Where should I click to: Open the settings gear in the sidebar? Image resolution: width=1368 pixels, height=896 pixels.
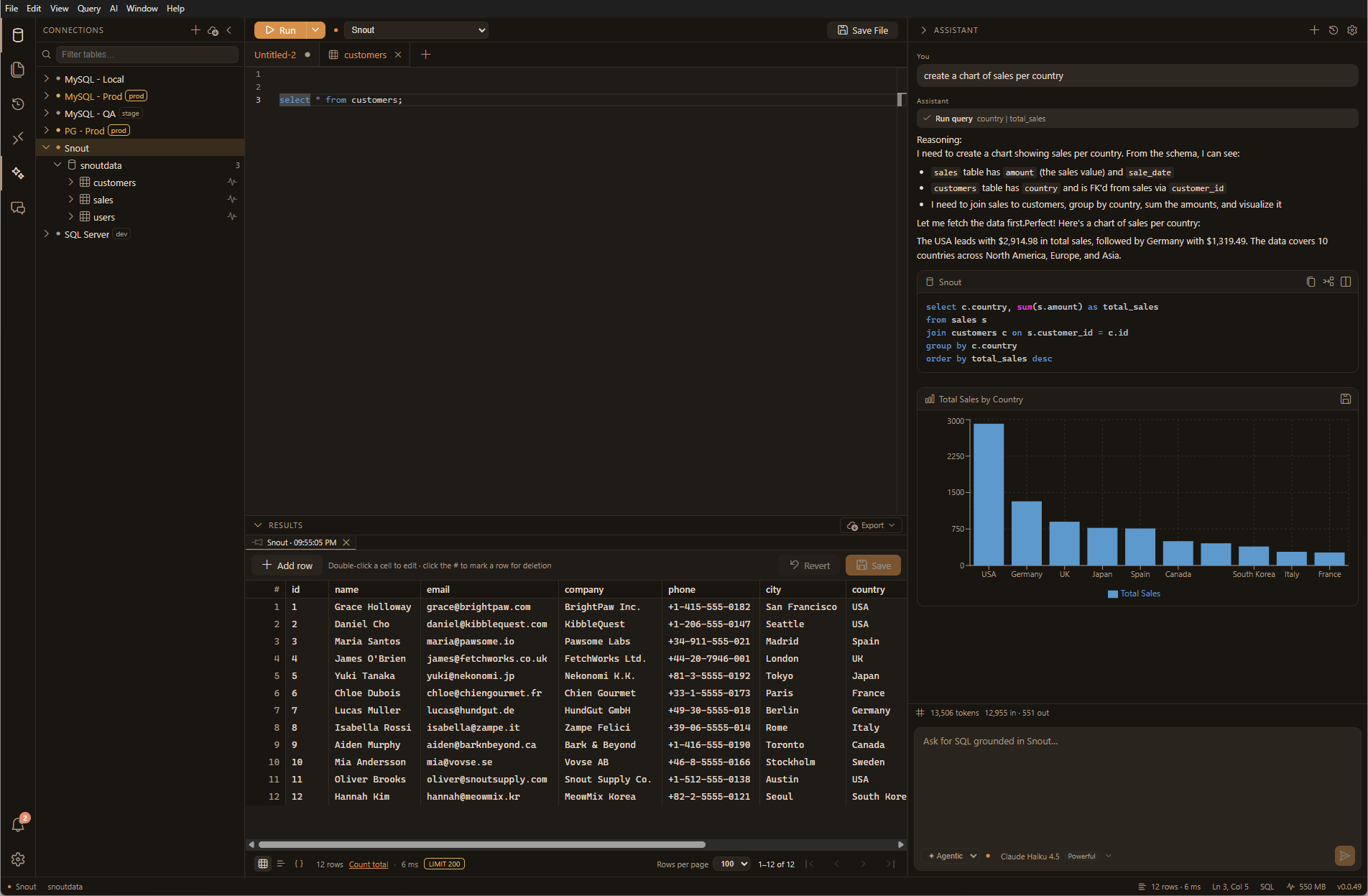18,859
